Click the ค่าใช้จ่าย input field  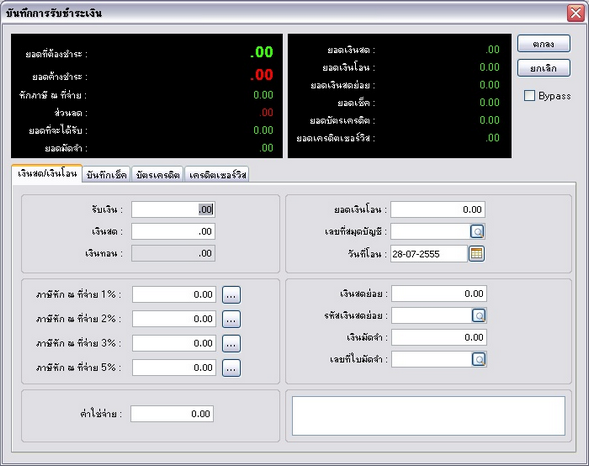172,414
